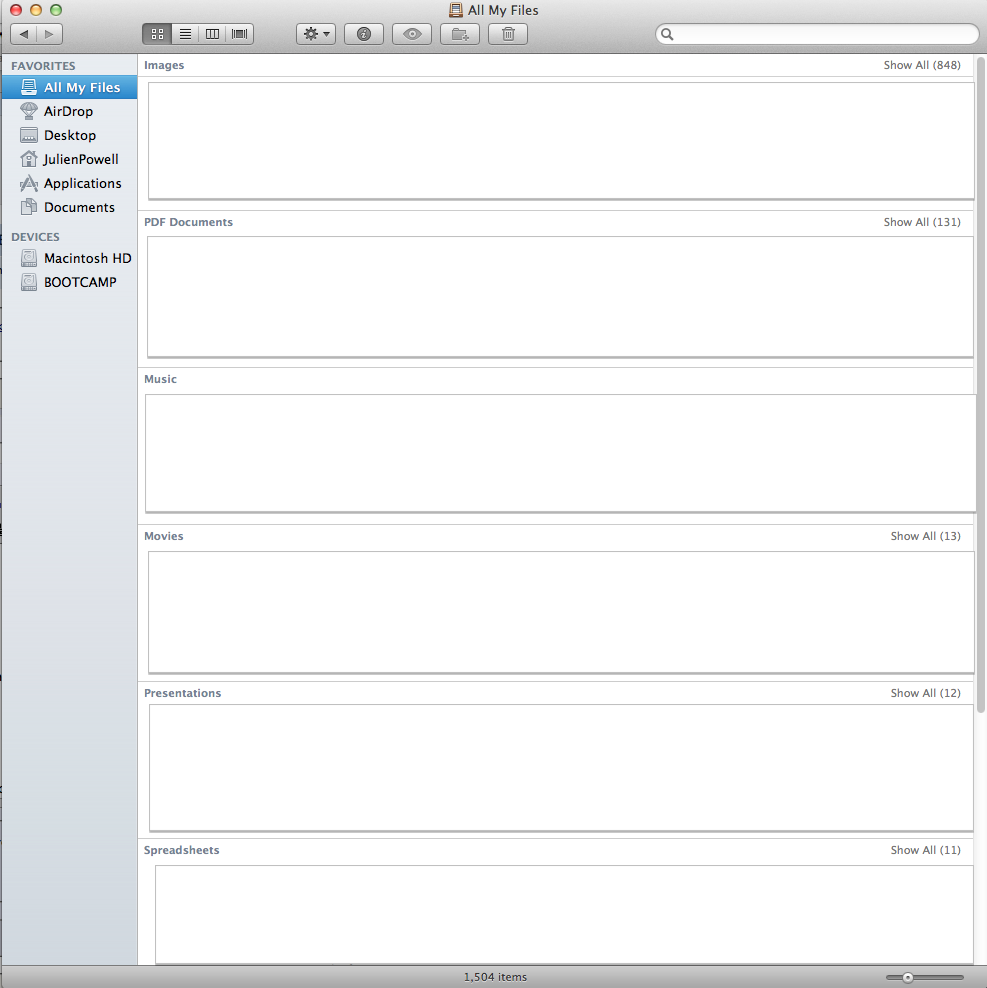Click the AirDrop parachute icon
This screenshot has width=987, height=988.
point(29,111)
